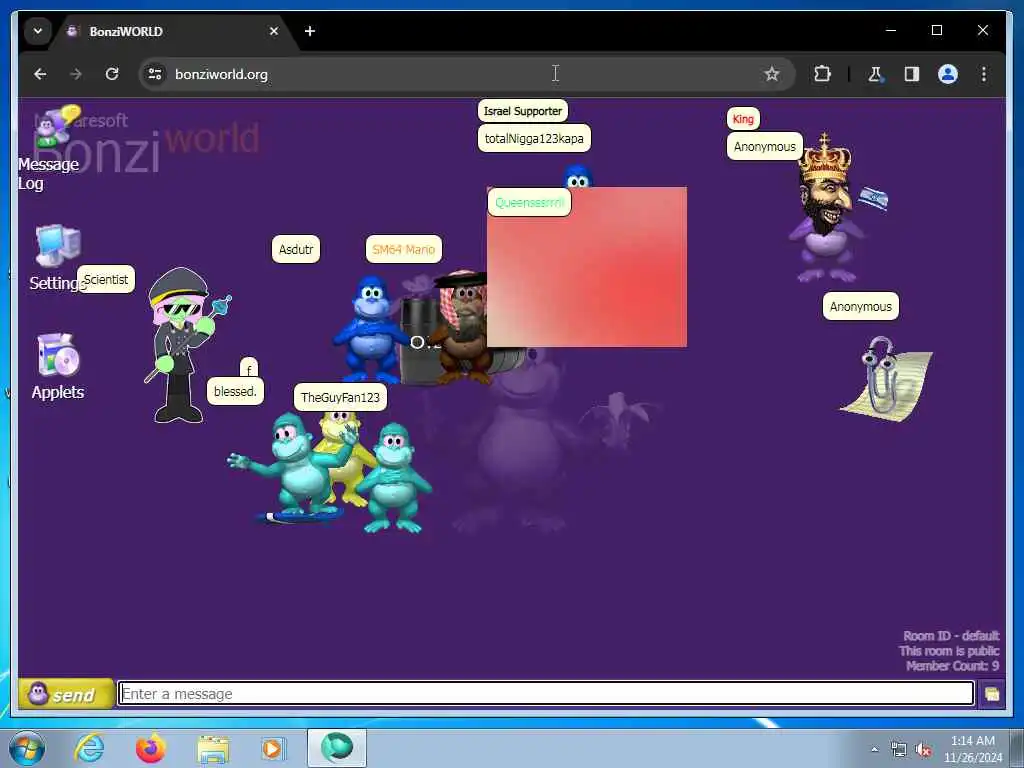Open the Chrome profile avatar
This screenshot has height=768, width=1024.
click(x=948, y=74)
